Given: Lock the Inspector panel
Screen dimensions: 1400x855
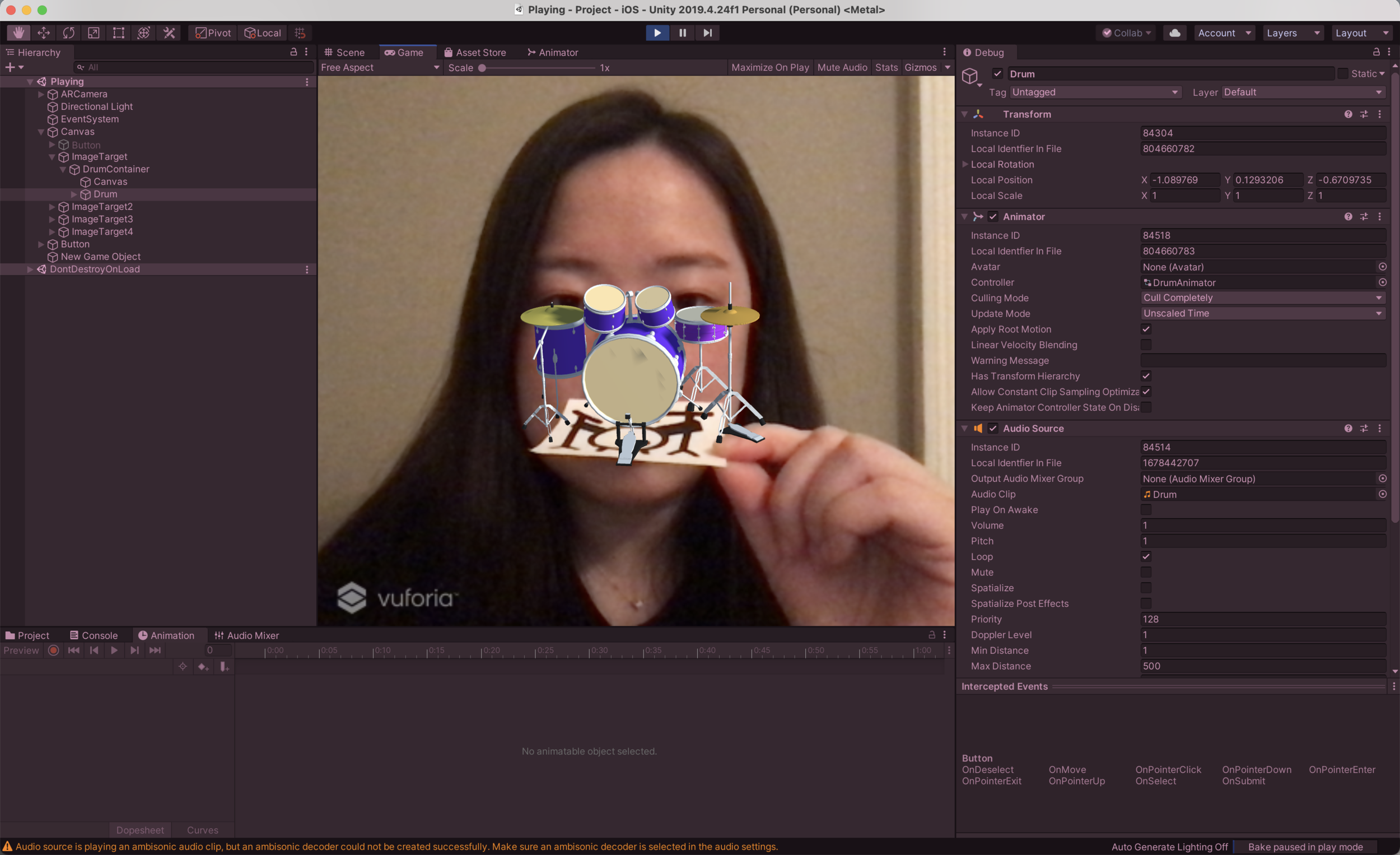Looking at the screenshot, I should tap(1376, 52).
